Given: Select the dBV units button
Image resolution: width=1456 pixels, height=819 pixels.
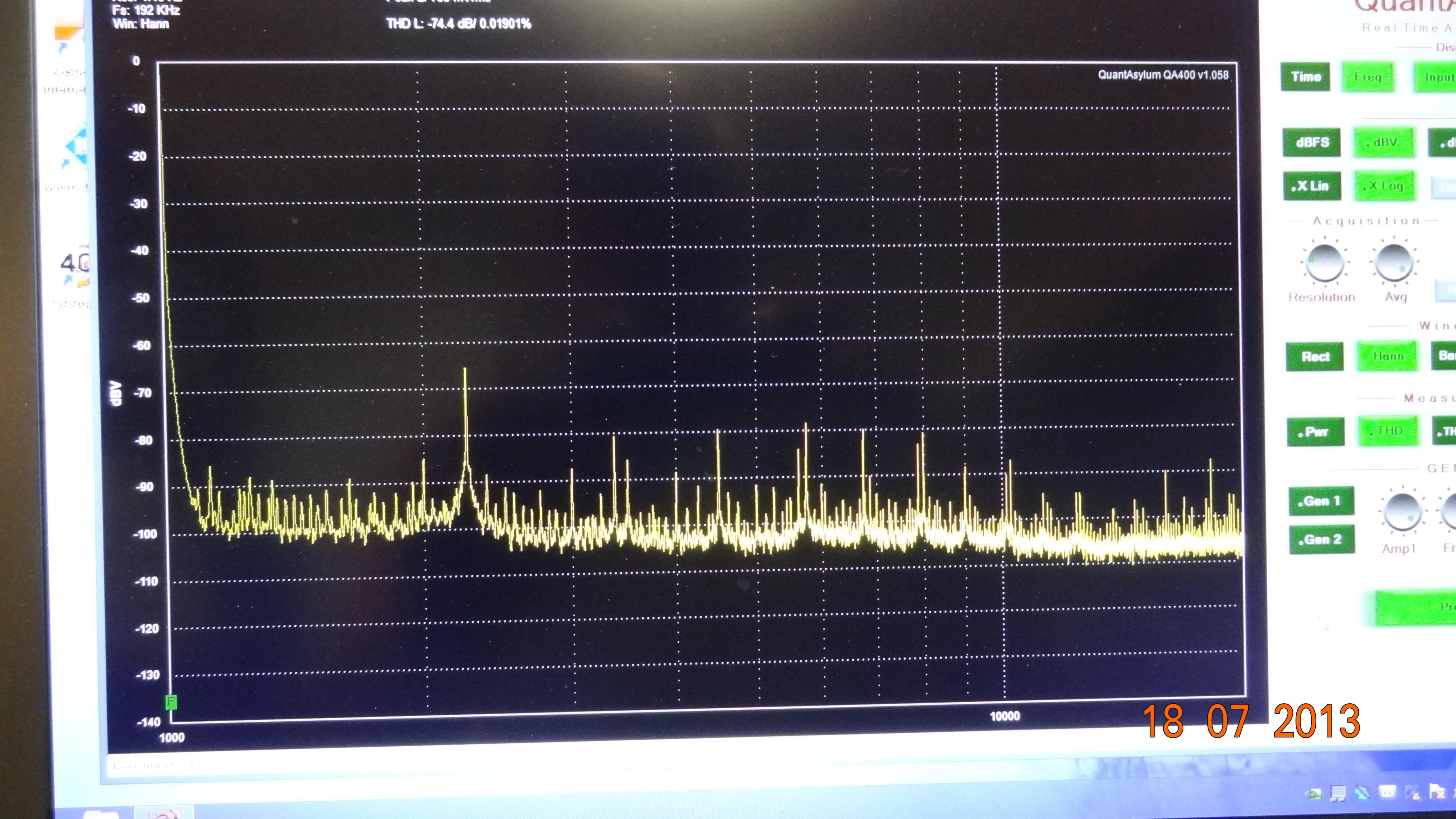Looking at the screenshot, I should coord(1384,143).
